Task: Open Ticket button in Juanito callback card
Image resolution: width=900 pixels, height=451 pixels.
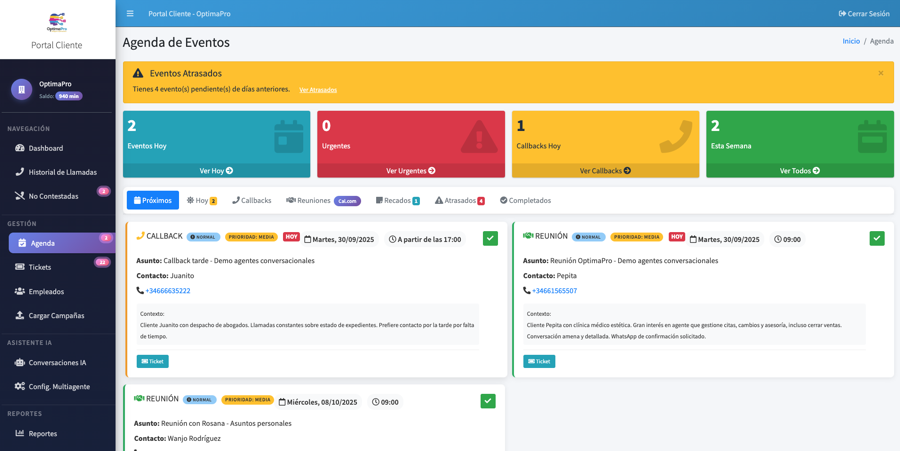Action: tap(153, 361)
